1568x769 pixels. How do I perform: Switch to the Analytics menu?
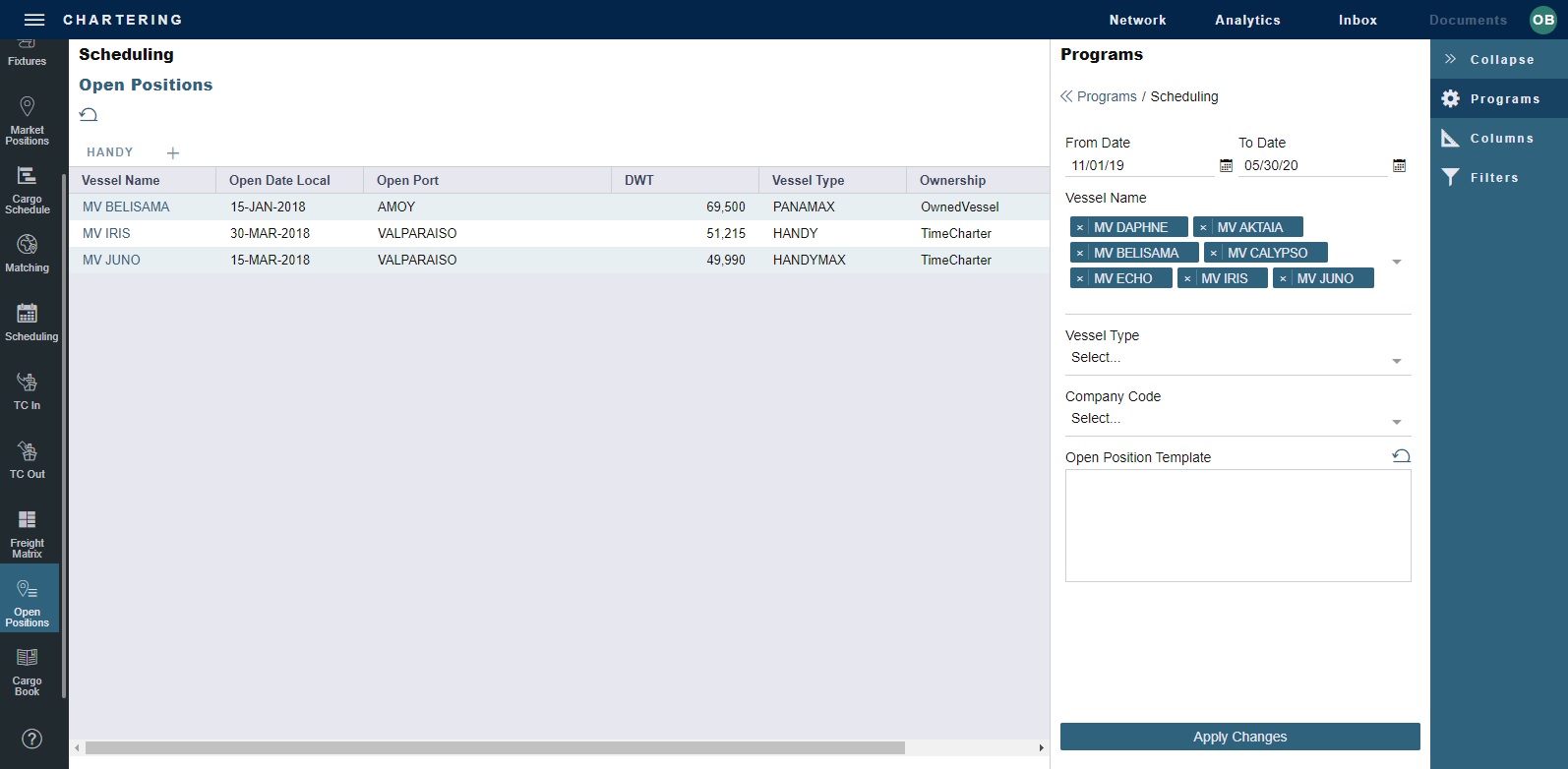1247,20
